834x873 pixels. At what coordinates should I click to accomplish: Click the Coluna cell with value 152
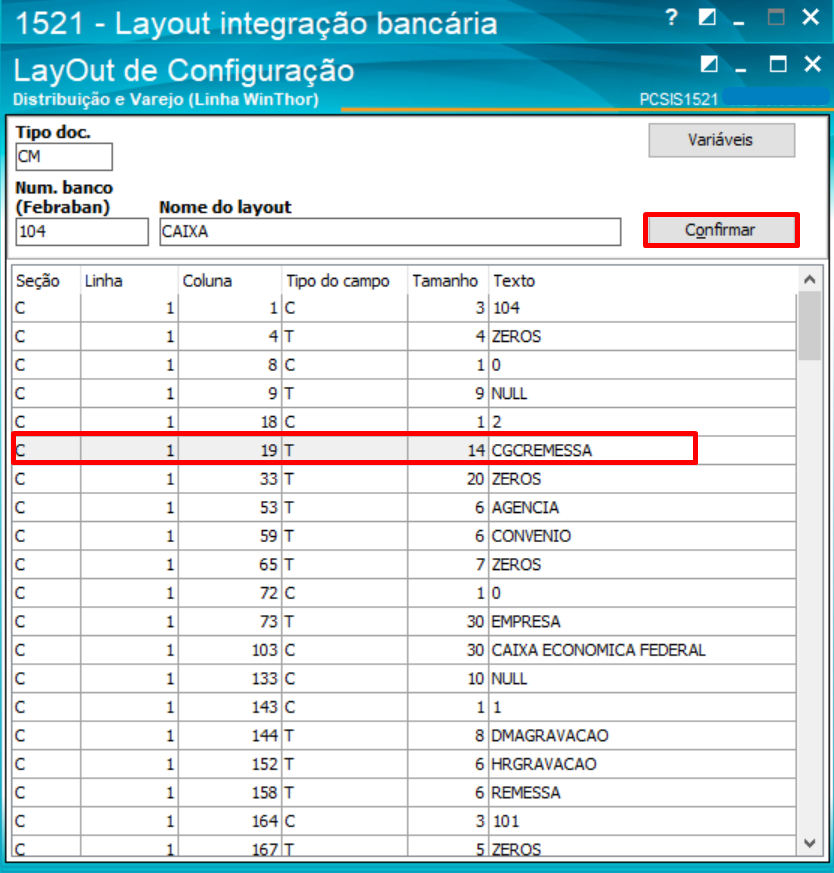pyautogui.click(x=230, y=764)
